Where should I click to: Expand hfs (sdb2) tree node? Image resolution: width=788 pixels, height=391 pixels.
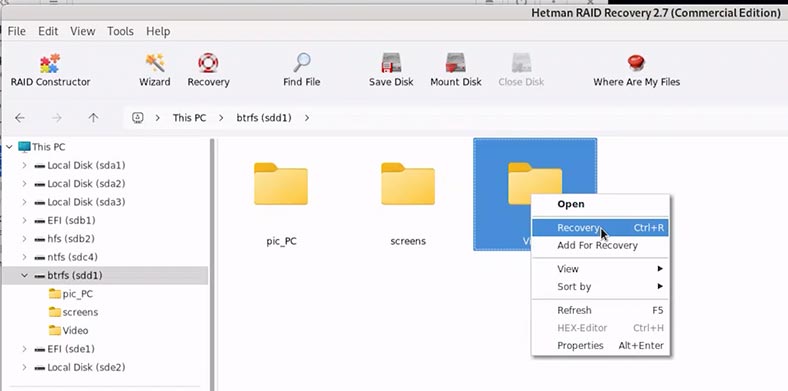24,238
